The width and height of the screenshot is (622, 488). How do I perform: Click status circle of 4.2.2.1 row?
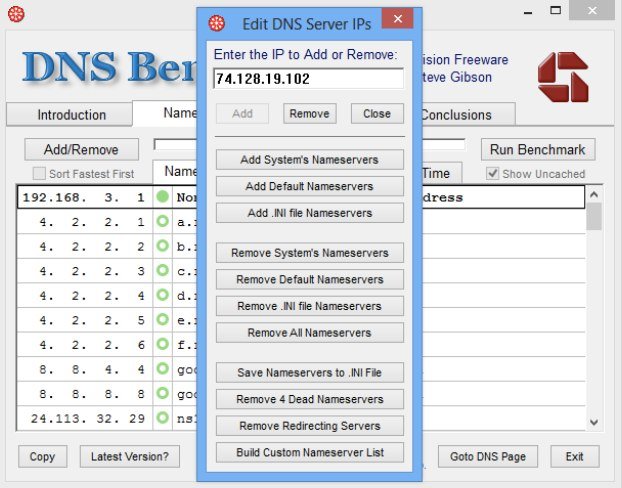[163, 221]
